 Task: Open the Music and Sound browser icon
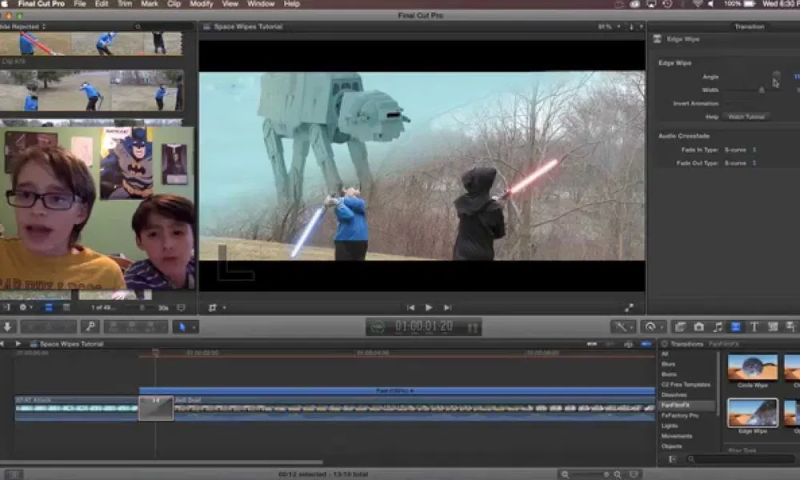coord(717,327)
